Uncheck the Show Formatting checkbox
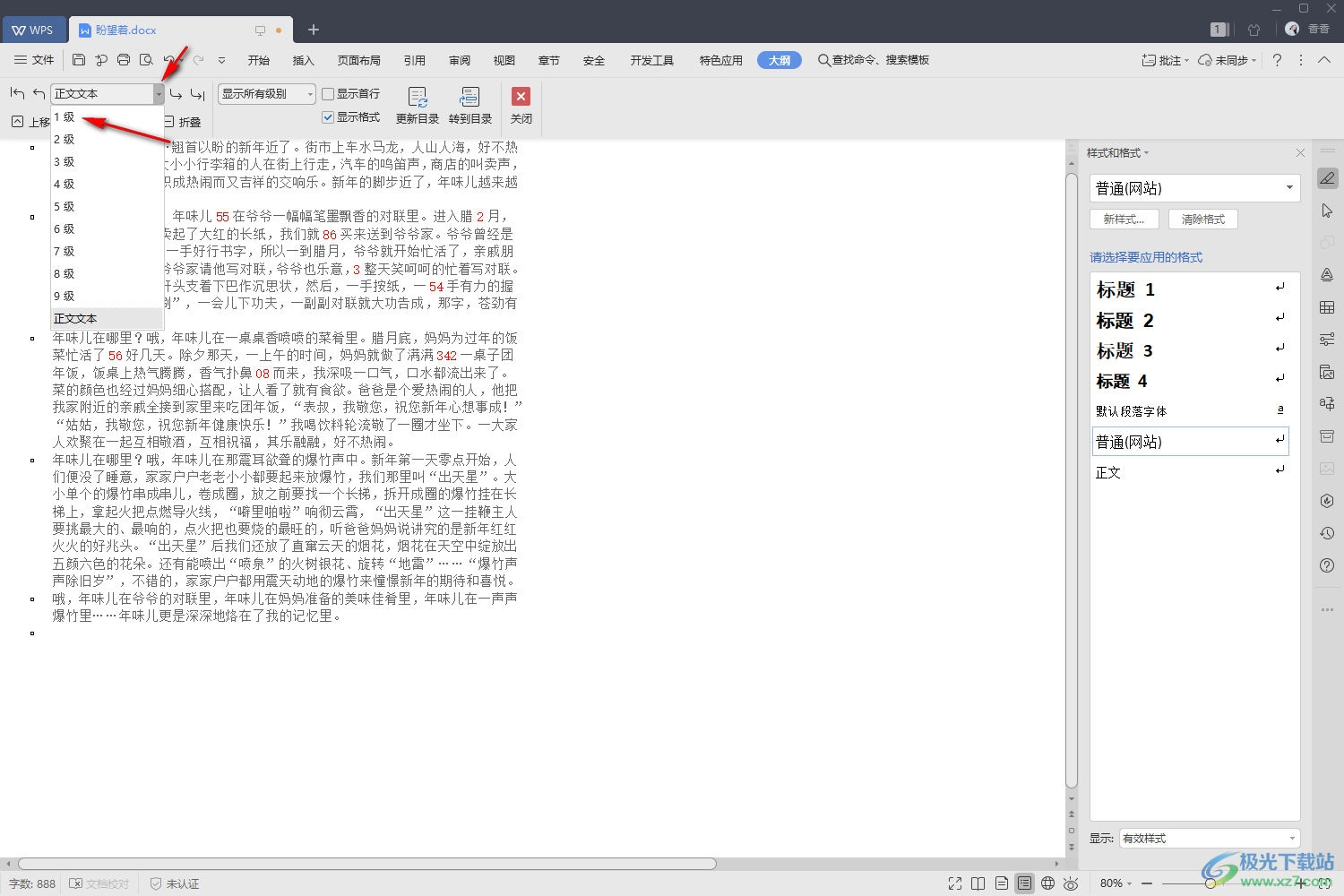Screen dimensions: 1344x896 pos(328,117)
